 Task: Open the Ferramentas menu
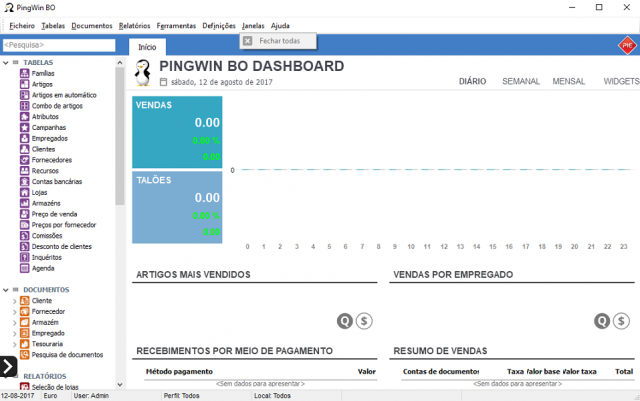tap(176, 25)
